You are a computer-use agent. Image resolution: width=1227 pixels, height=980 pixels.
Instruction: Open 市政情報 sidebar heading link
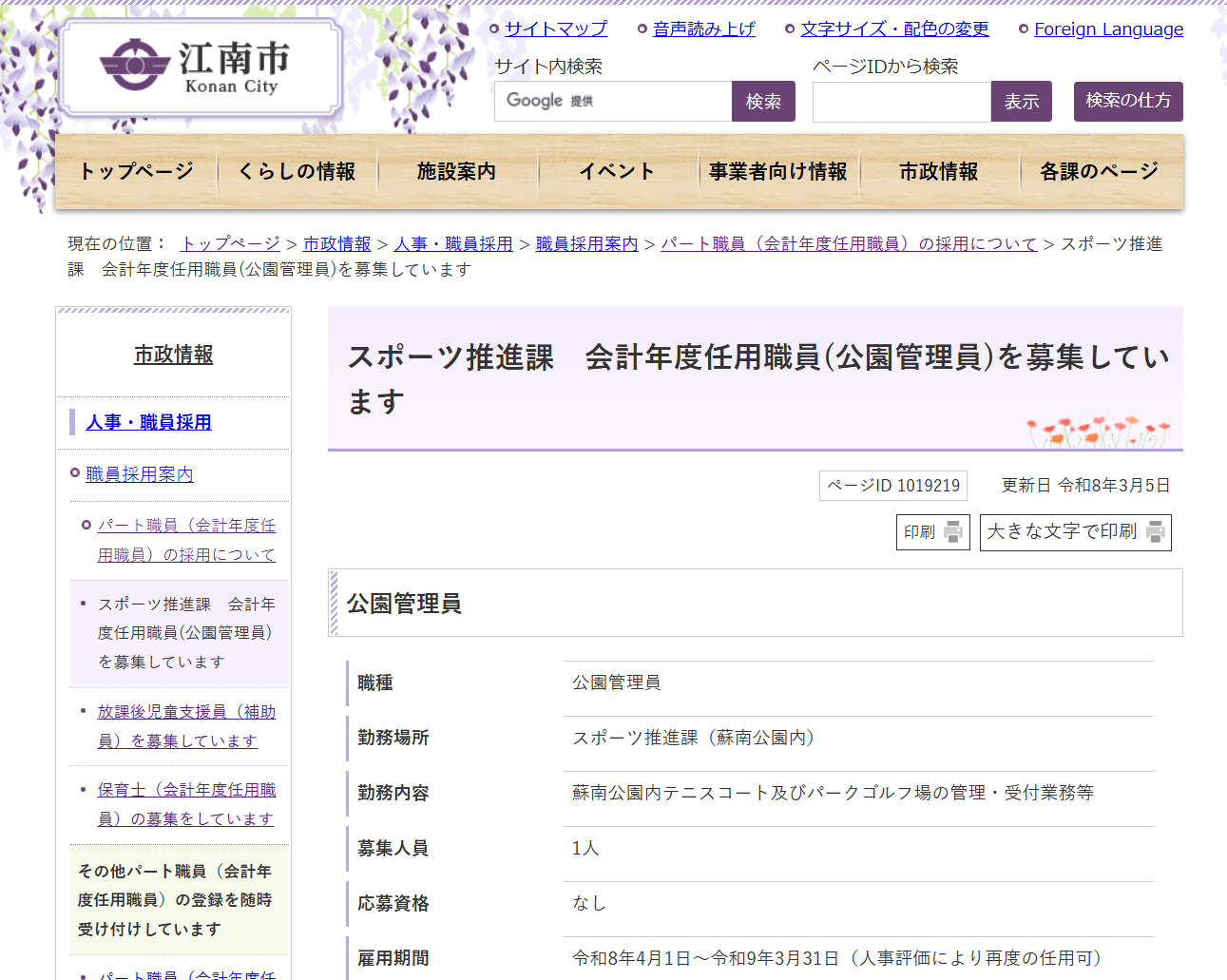[173, 355]
